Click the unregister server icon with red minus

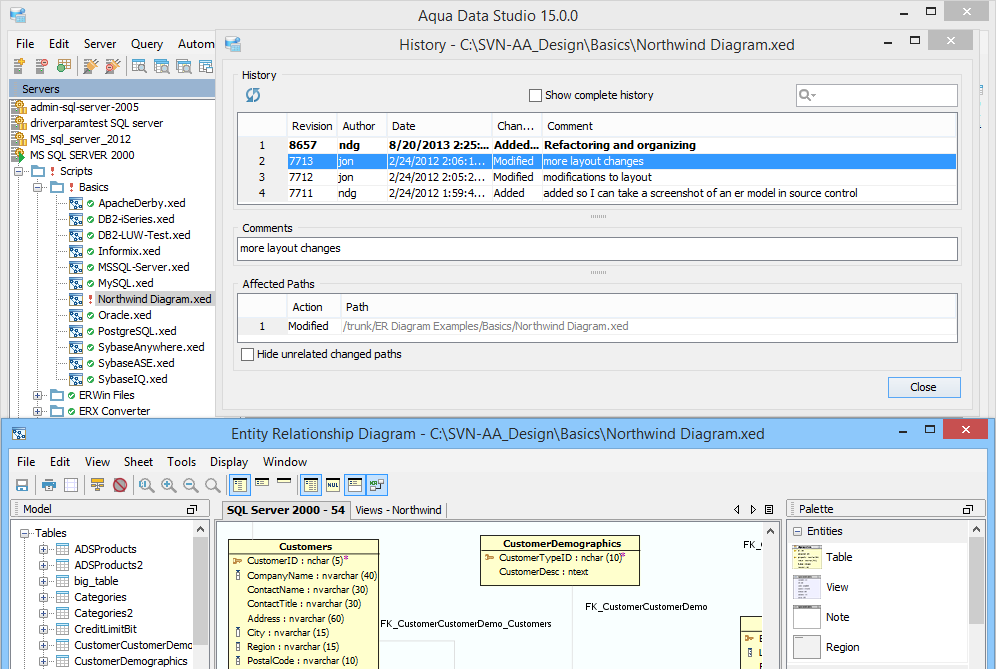pyautogui.click(x=41, y=65)
